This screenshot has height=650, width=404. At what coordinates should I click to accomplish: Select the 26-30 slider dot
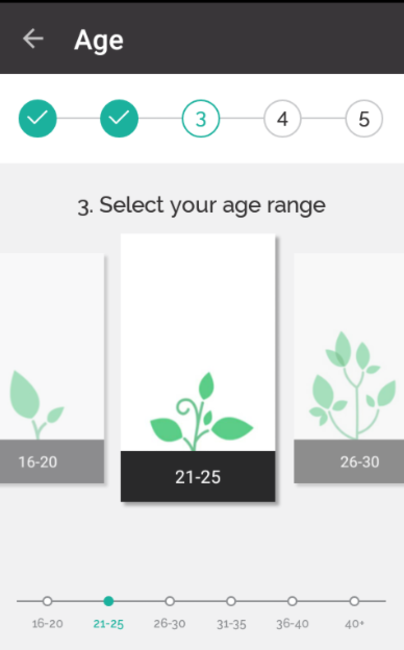point(169,601)
